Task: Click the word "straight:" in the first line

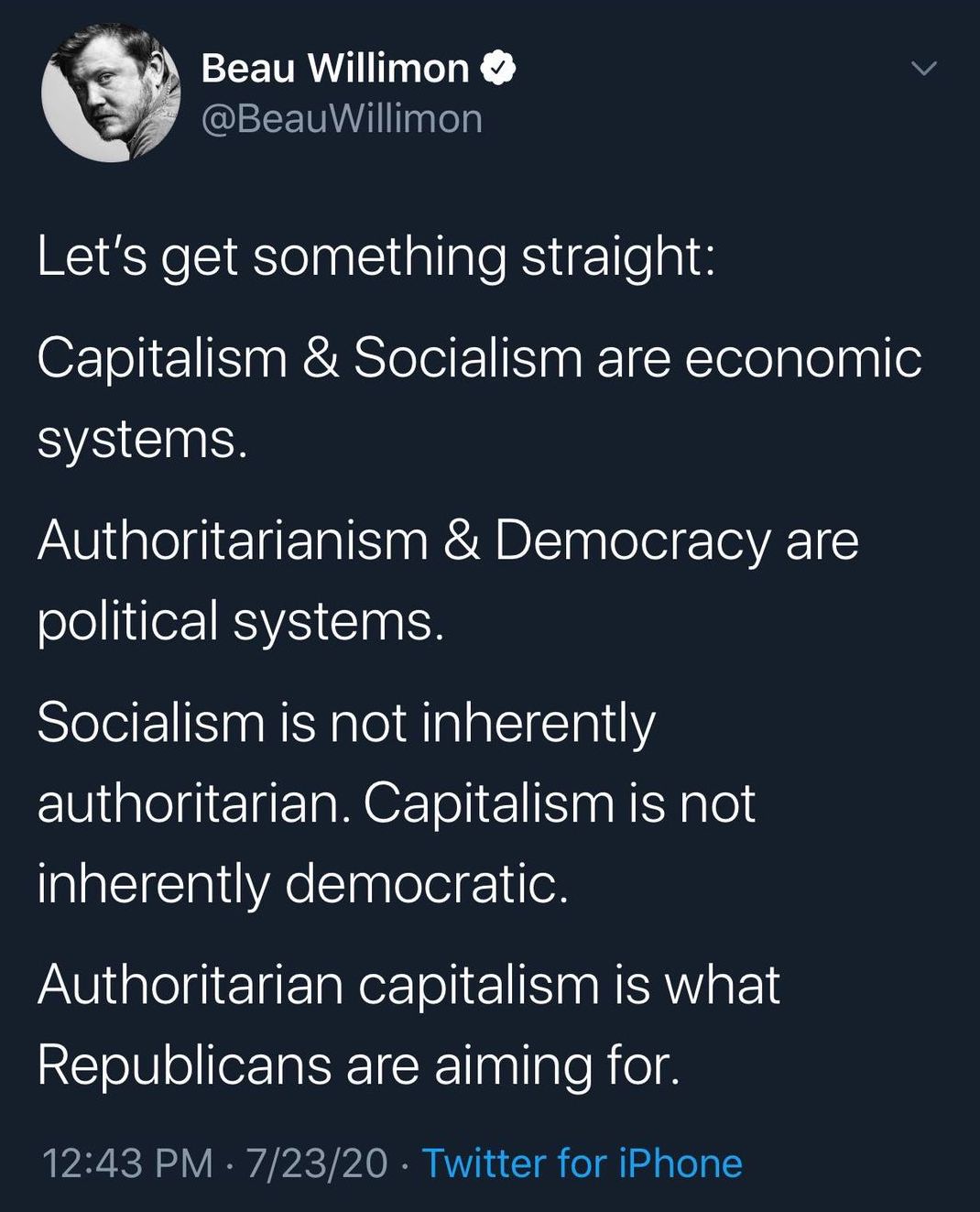Action: point(618,257)
